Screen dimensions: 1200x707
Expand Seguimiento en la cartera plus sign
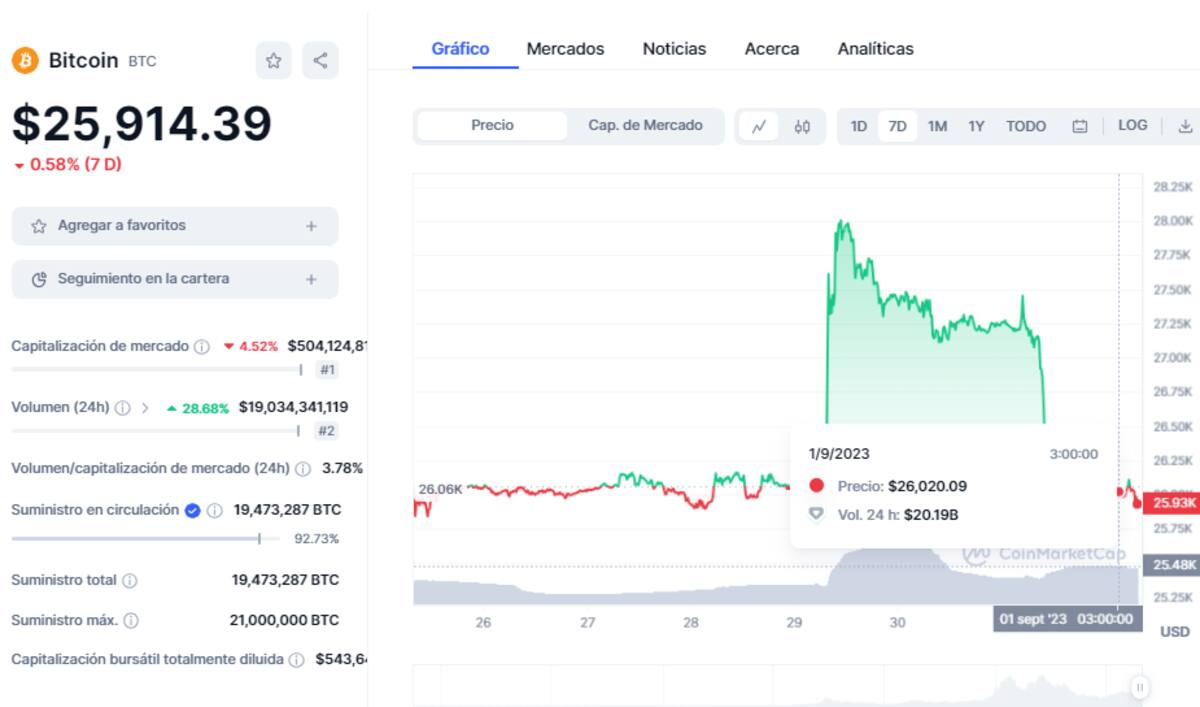[311, 279]
